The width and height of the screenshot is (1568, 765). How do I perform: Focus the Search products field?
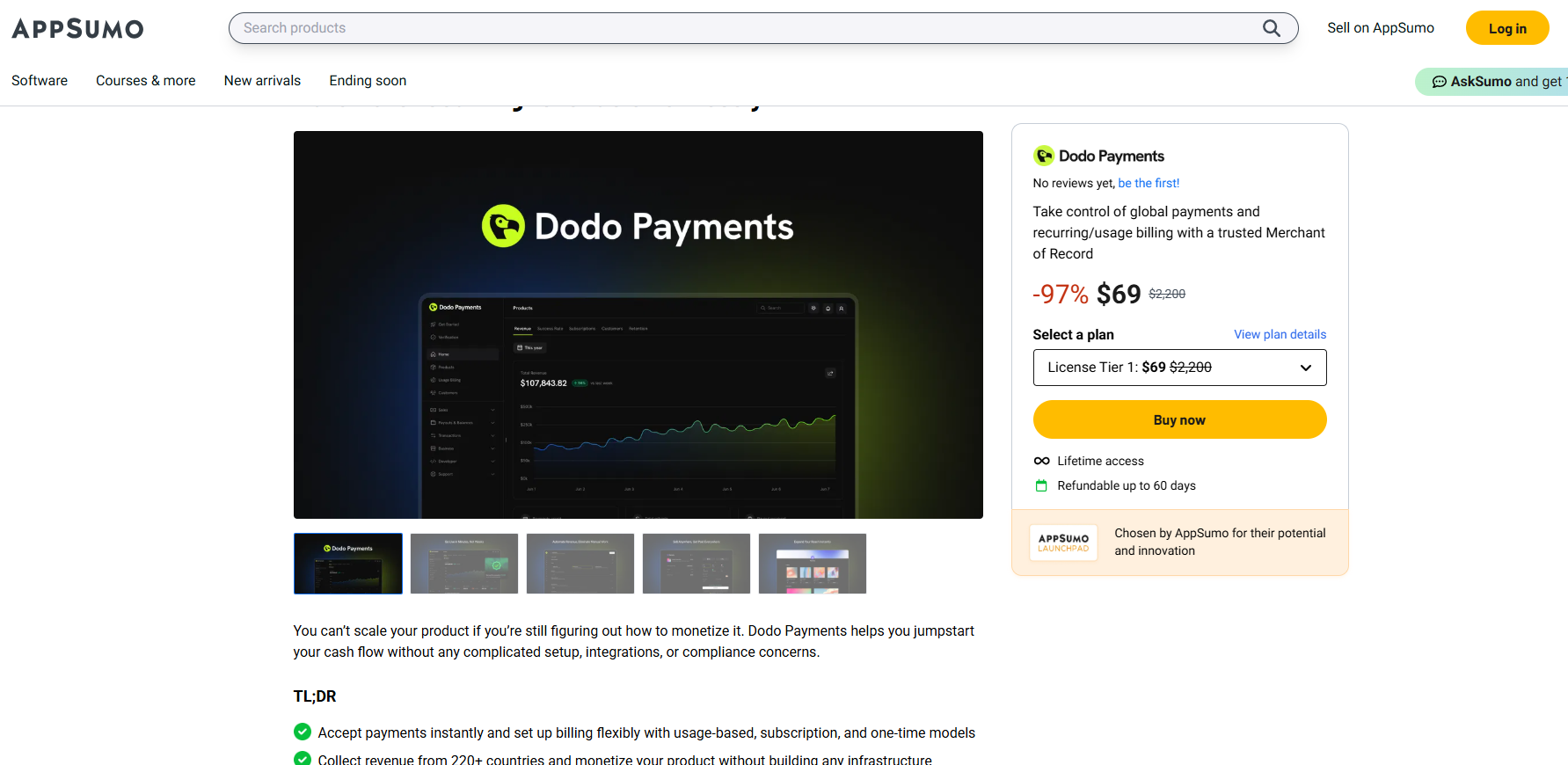click(x=763, y=28)
